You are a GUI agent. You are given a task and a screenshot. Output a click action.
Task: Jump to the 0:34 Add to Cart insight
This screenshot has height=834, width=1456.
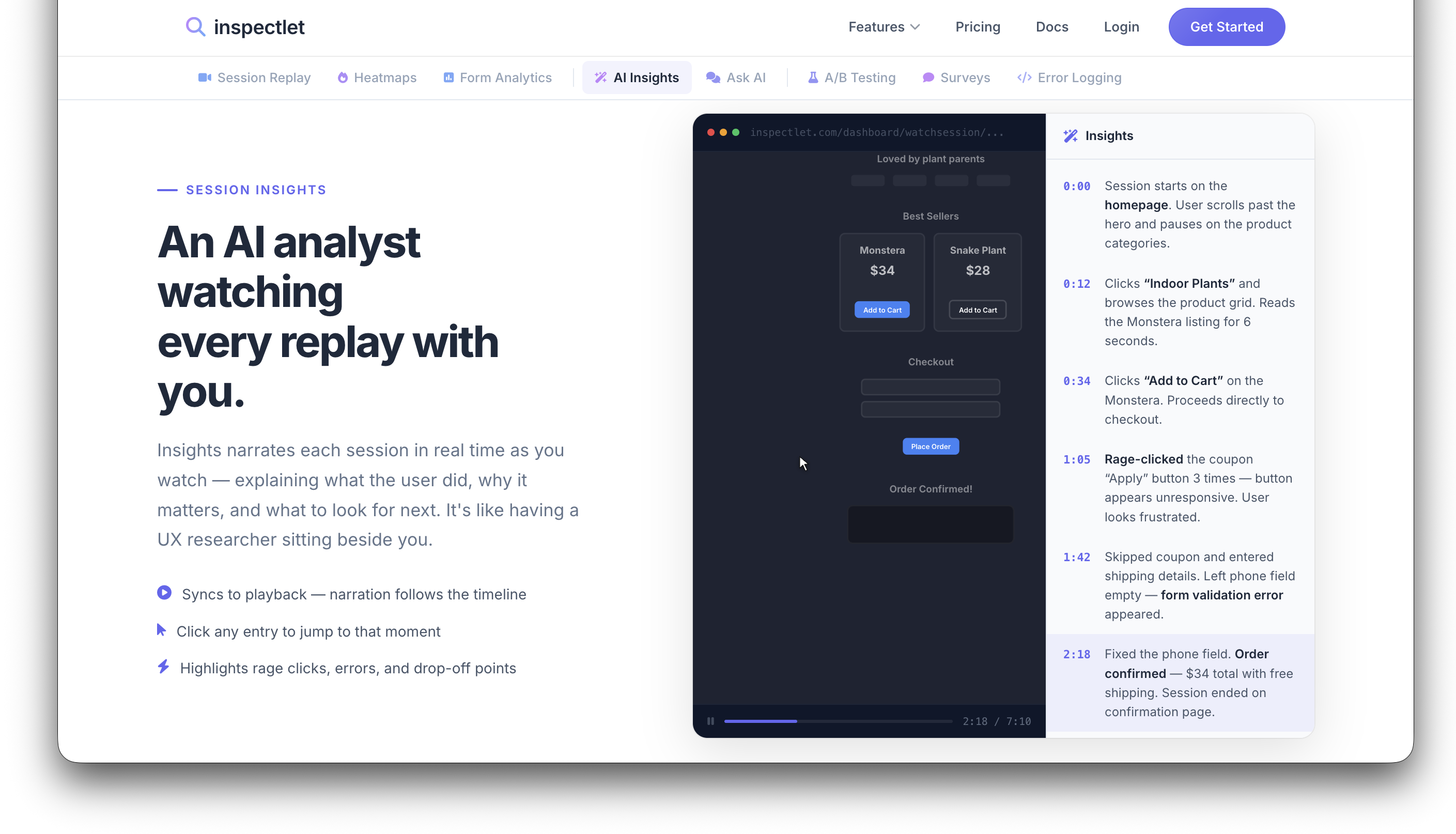[1180, 400]
